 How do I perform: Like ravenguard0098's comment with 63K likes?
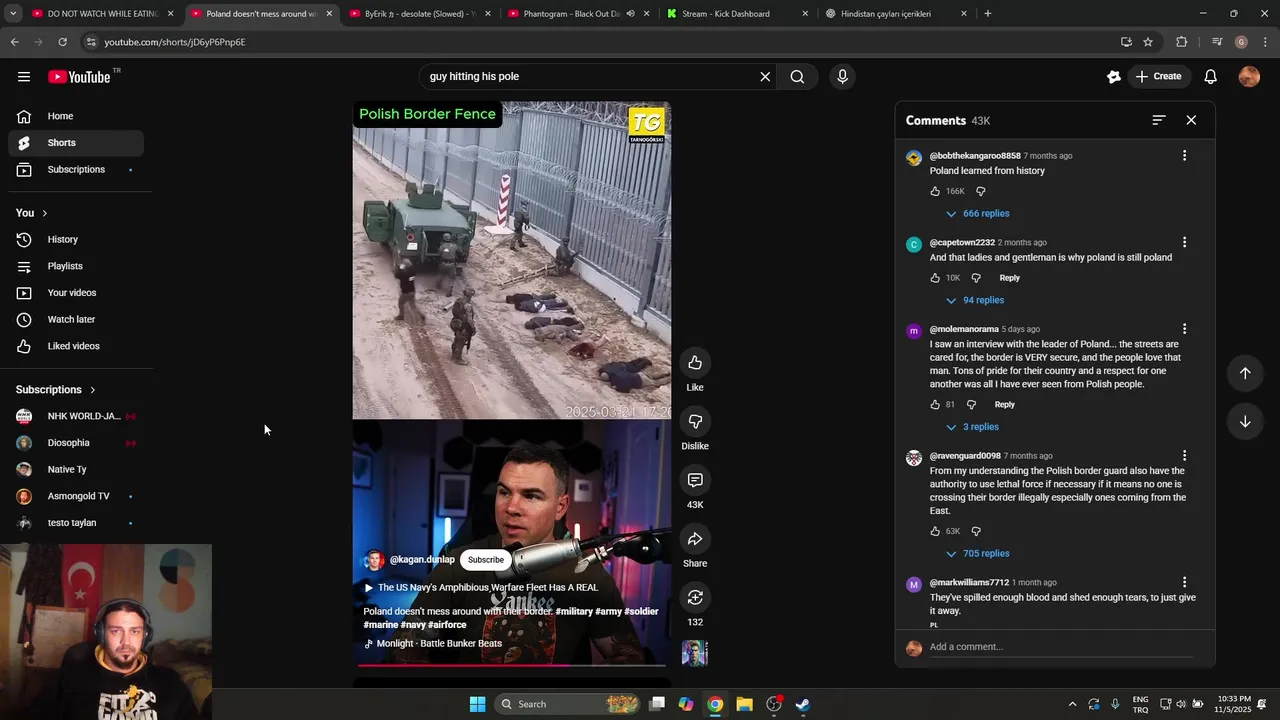pyautogui.click(x=935, y=532)
